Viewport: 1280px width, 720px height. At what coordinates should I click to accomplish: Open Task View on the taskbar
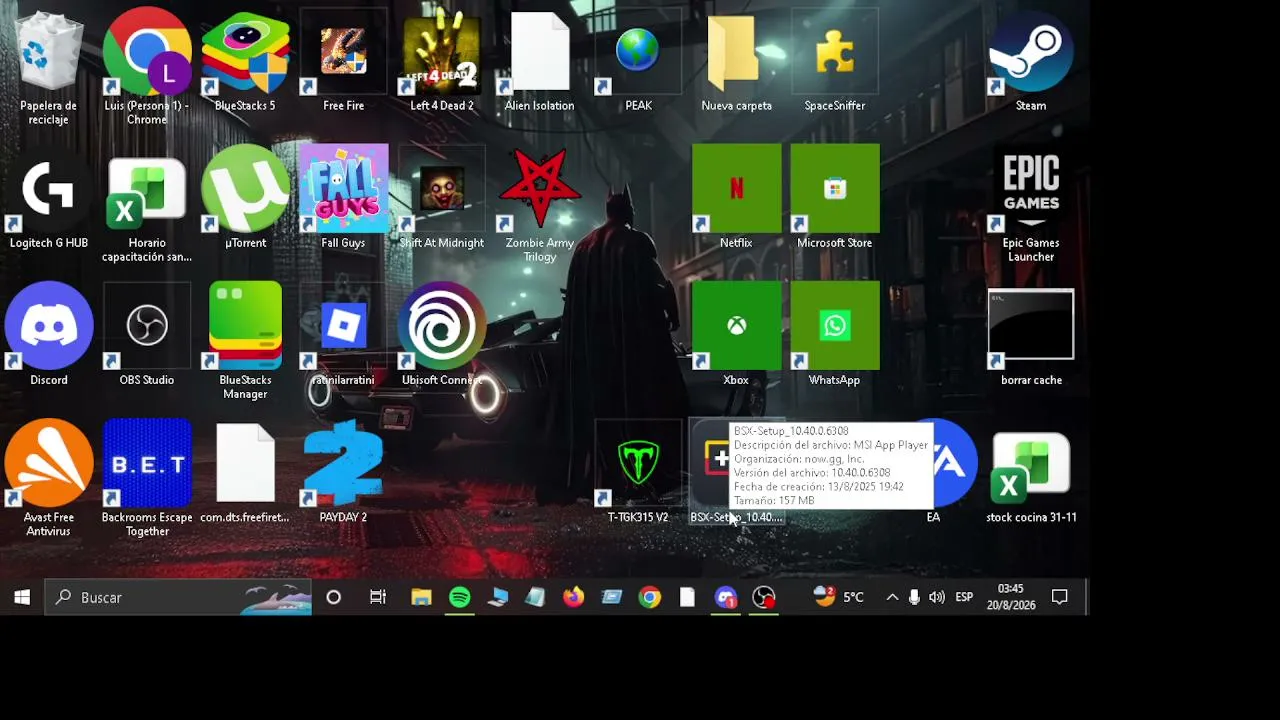tap(378, 597)
